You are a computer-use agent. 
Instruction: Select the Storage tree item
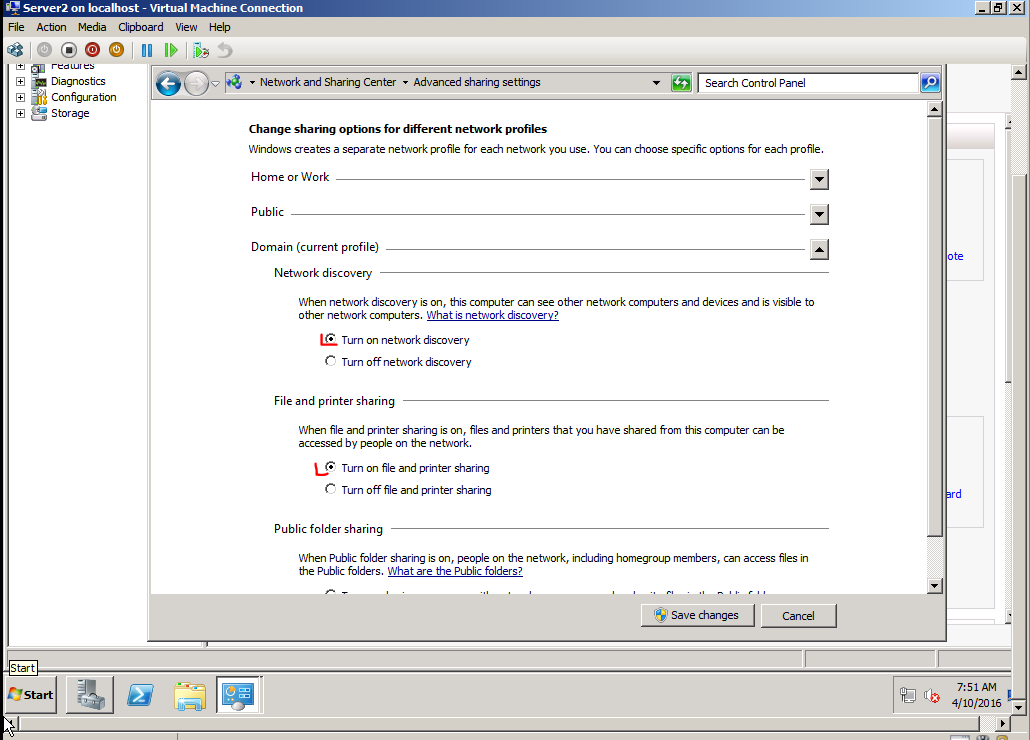click(x=70, y=113)
